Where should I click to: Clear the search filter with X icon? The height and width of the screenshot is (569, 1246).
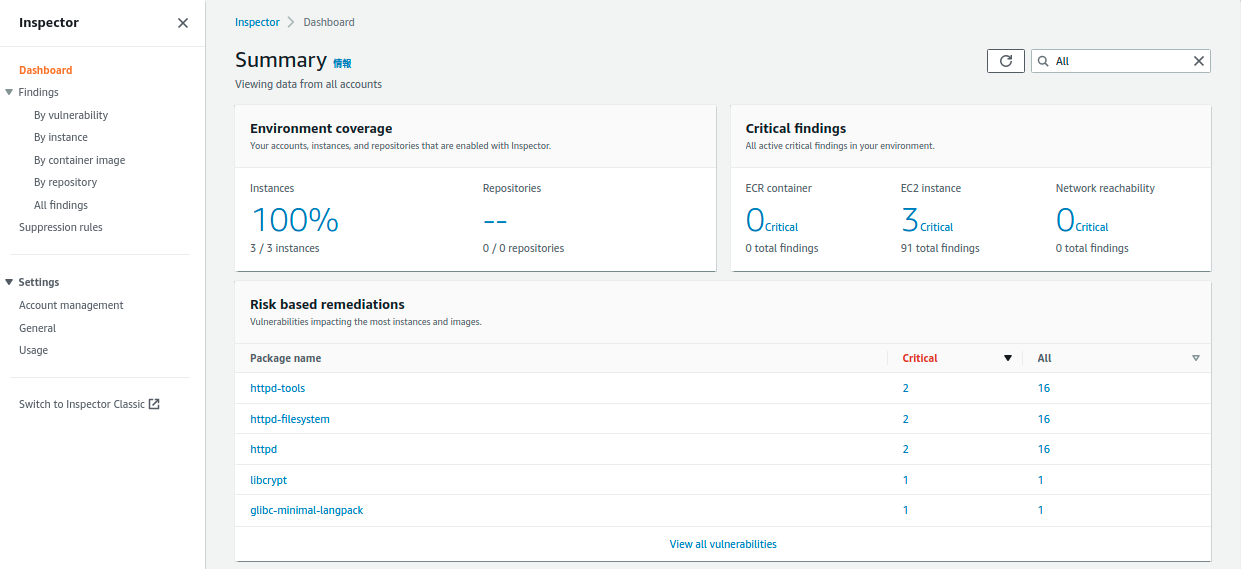pos(1198,61)
